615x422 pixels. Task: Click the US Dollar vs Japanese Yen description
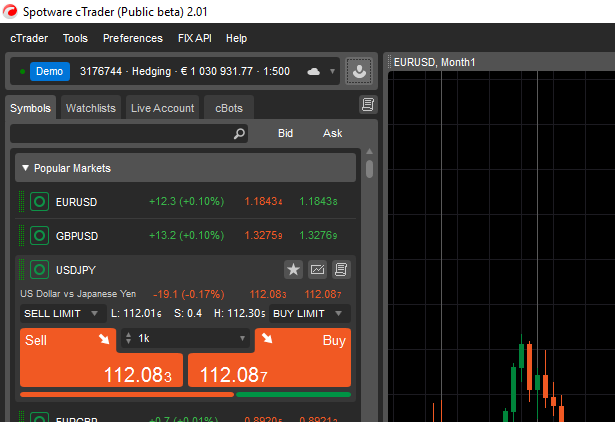(78, 294)
